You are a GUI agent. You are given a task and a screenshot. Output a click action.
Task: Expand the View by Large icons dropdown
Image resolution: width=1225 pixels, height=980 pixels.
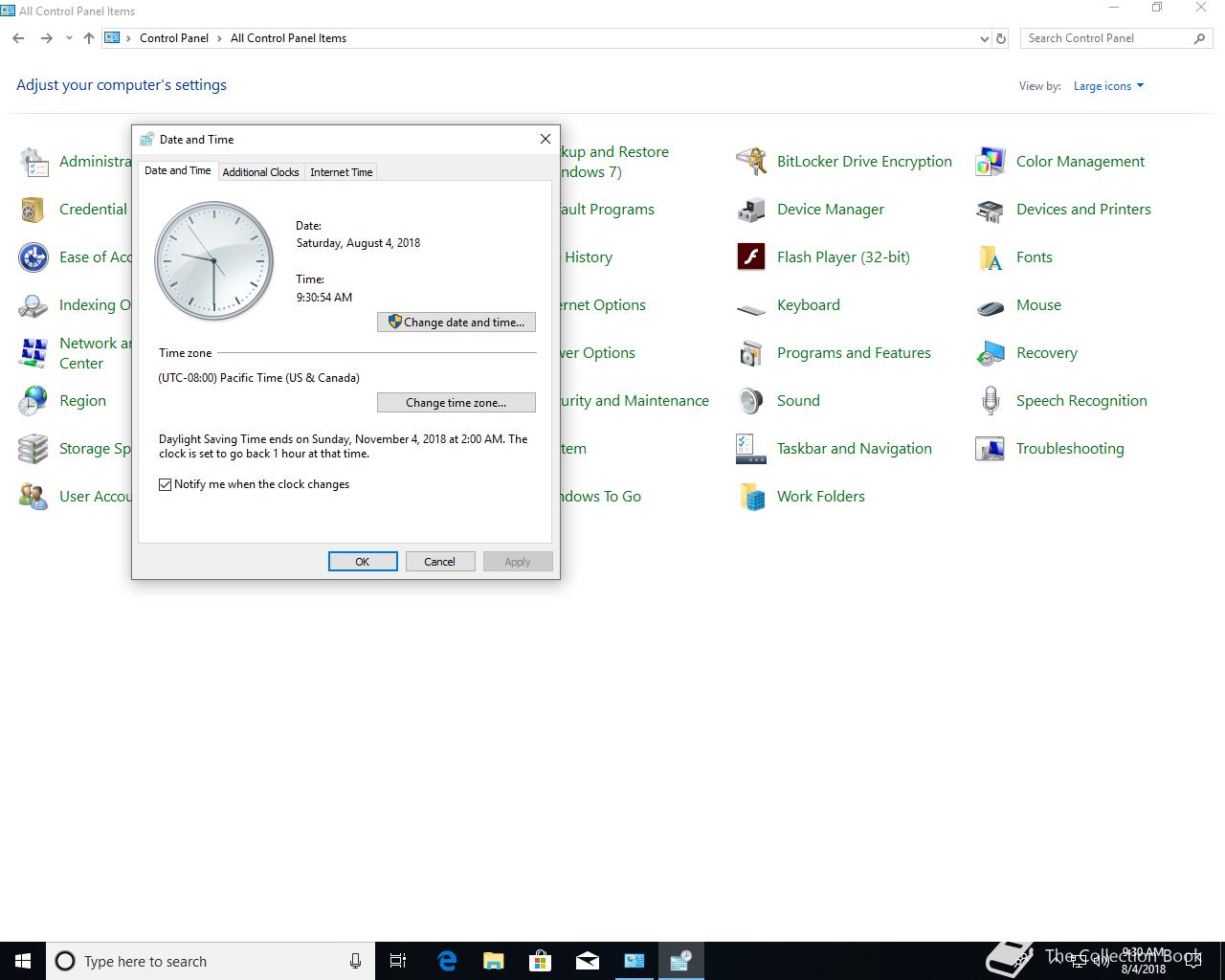[x=1108, y=86]
